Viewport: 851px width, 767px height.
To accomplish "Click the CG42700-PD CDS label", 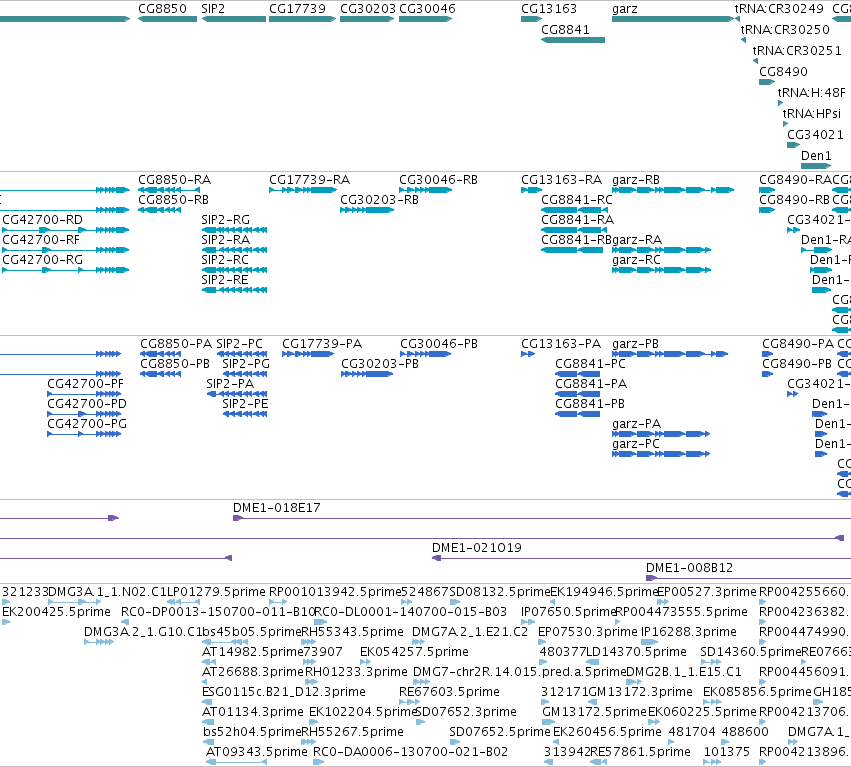I will click(87, 404).
